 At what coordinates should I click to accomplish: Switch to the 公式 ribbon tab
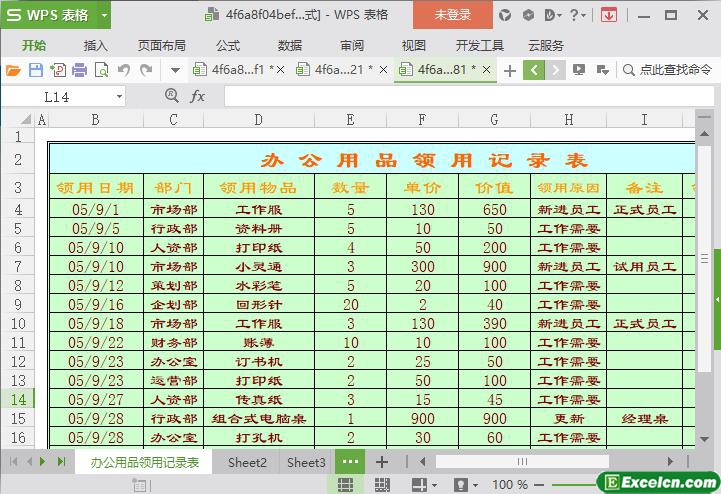click(x=228, y=45)
